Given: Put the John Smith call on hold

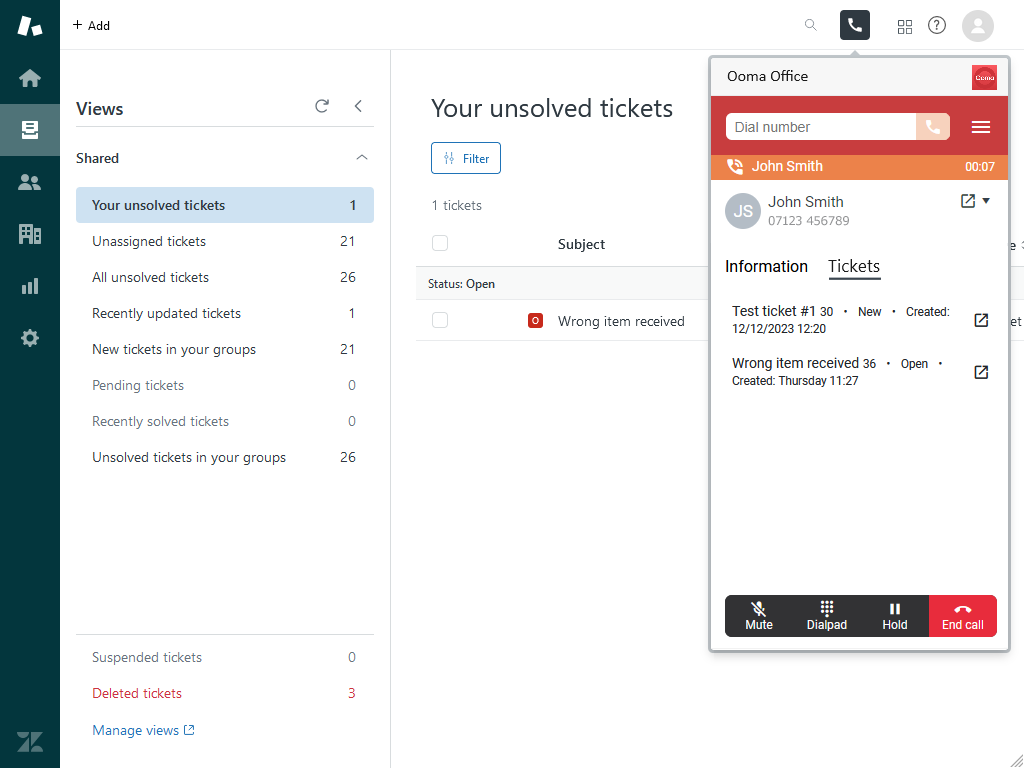Looking at the screenshot, I should tap(894, 616).
